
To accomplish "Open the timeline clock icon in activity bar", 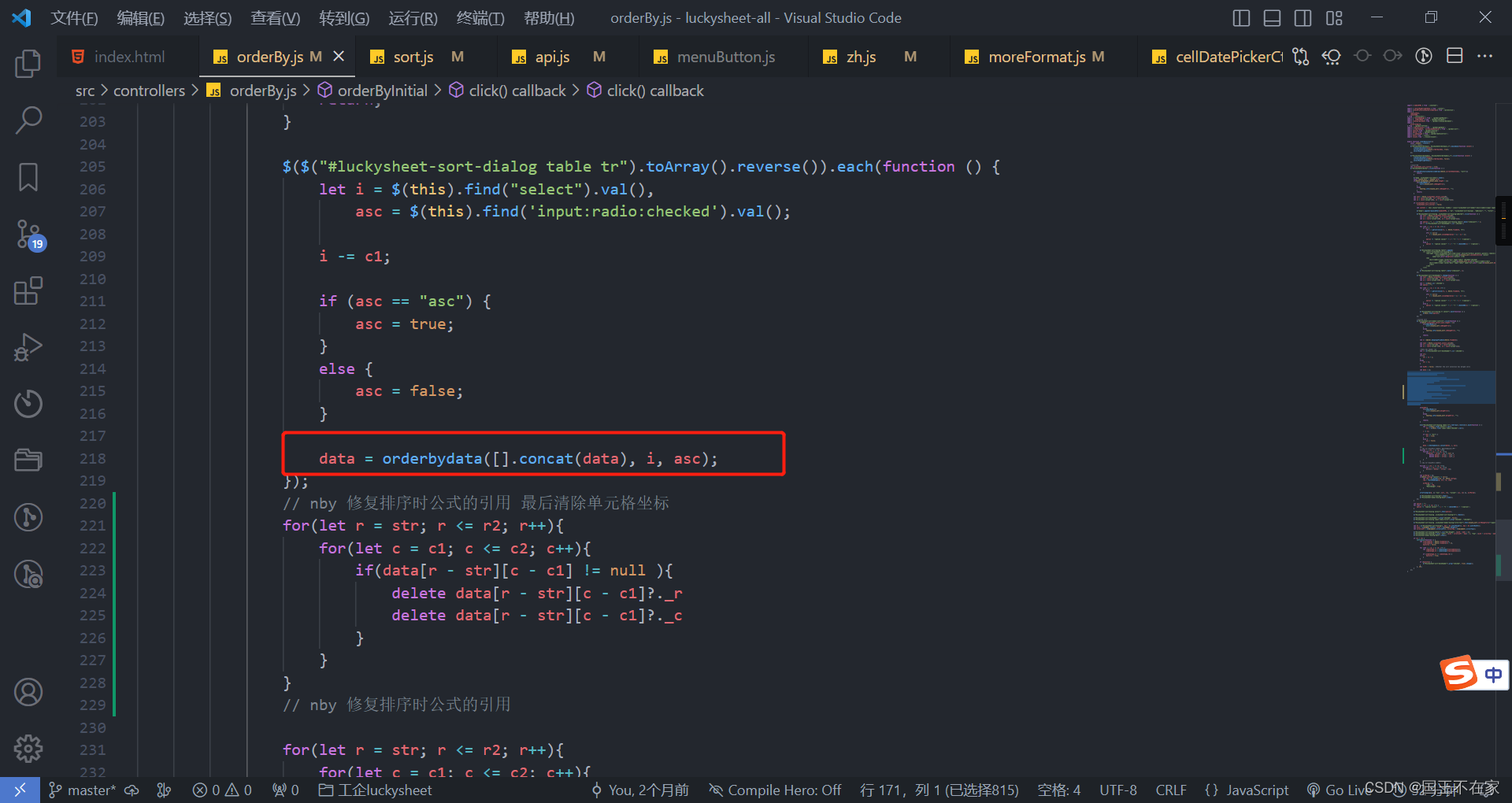I will click(x=28, y=403).
